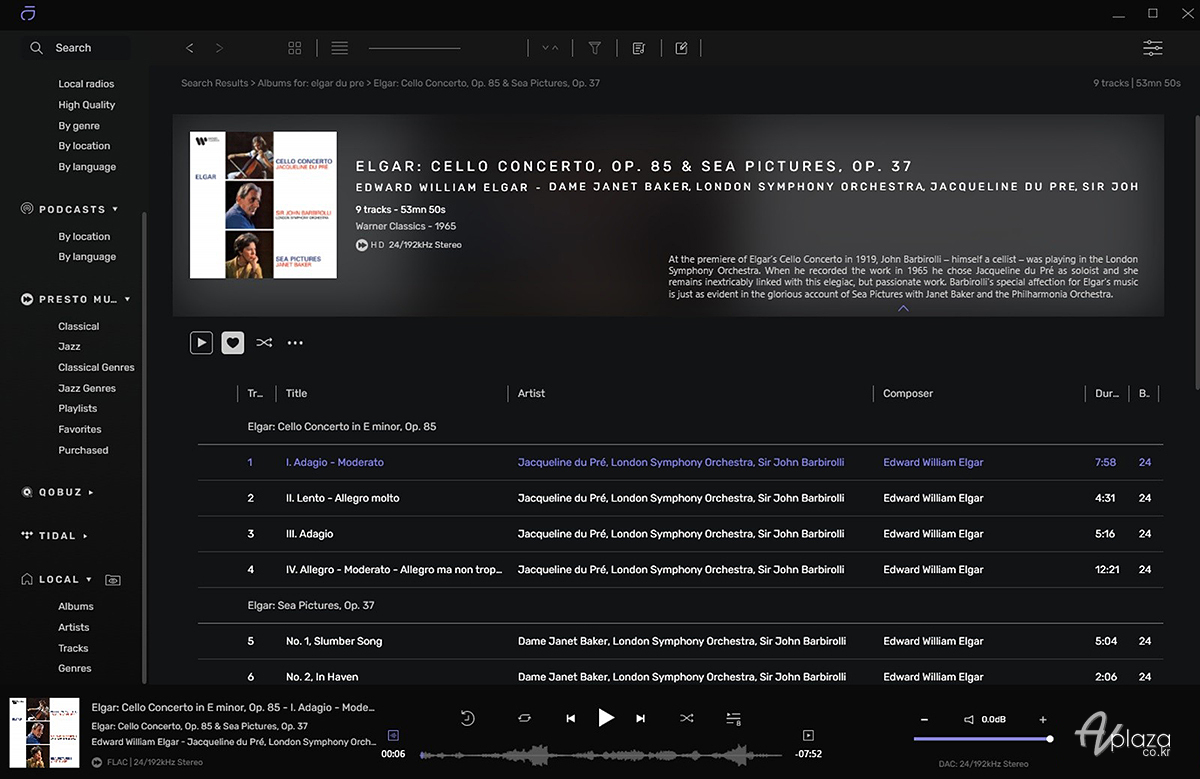Screen dimensions: 1200x779
Task: Open Purchased in sidebar
Action: coord(83,450)
